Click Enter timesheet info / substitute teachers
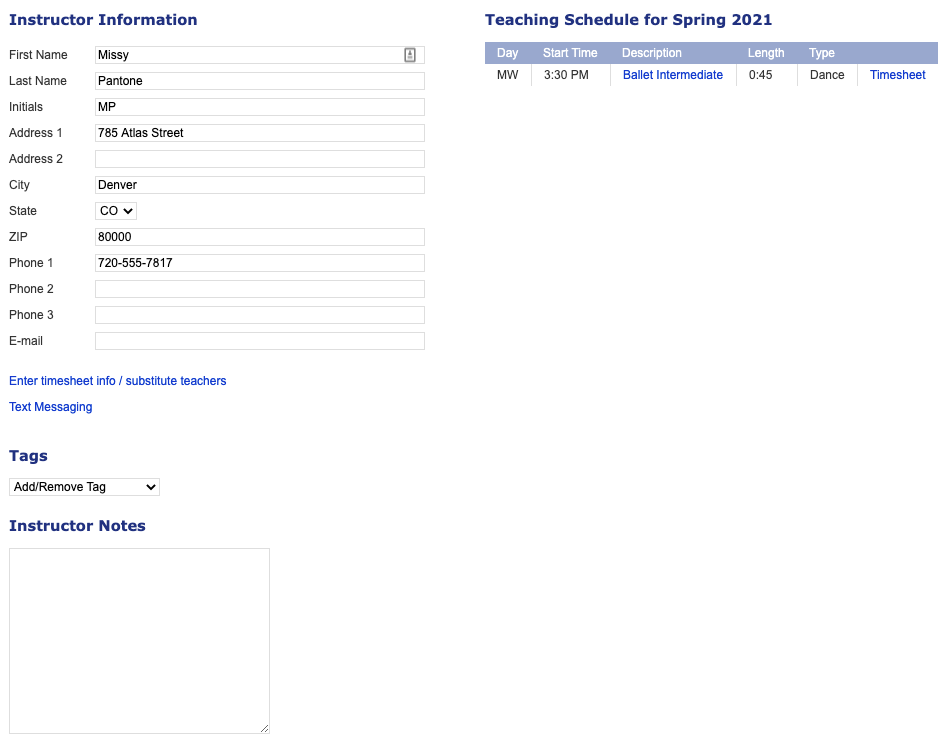Screen dimensions: 949x745 [117, 381]
